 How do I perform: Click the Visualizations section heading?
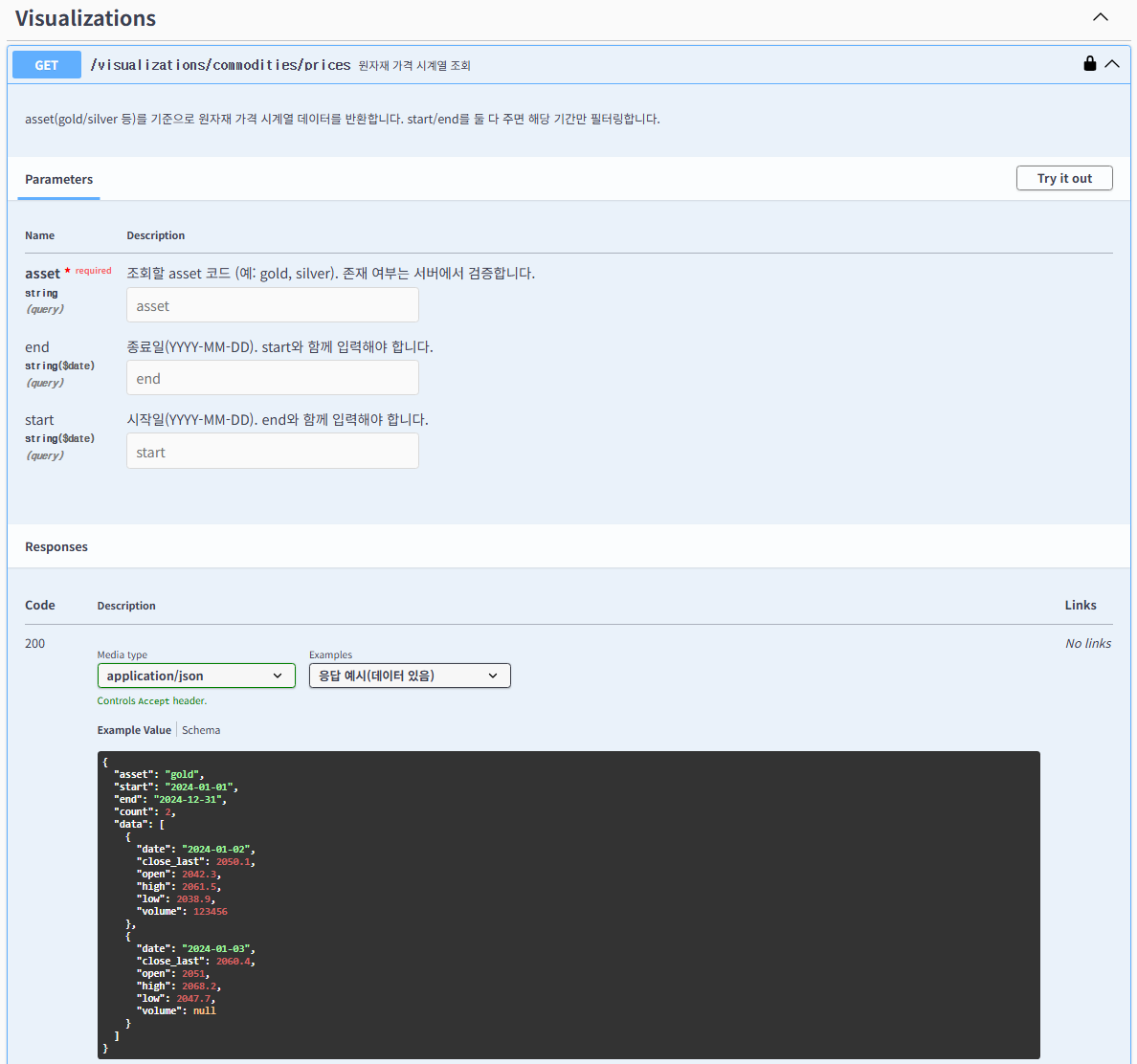(86, 18)
